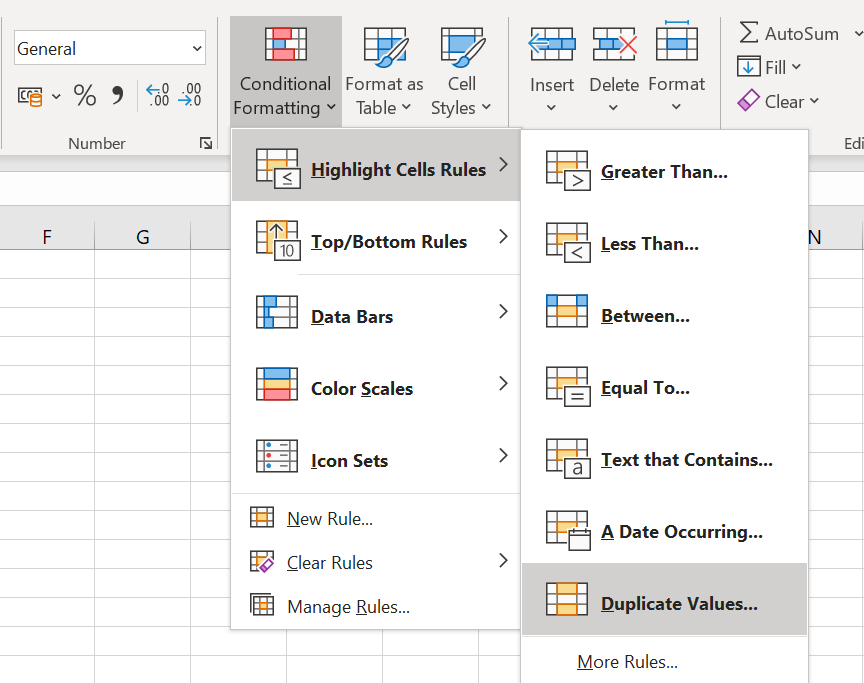Open Format as Table gallery
This screenshot has width=864, height=683.
(x=384, y=72)
